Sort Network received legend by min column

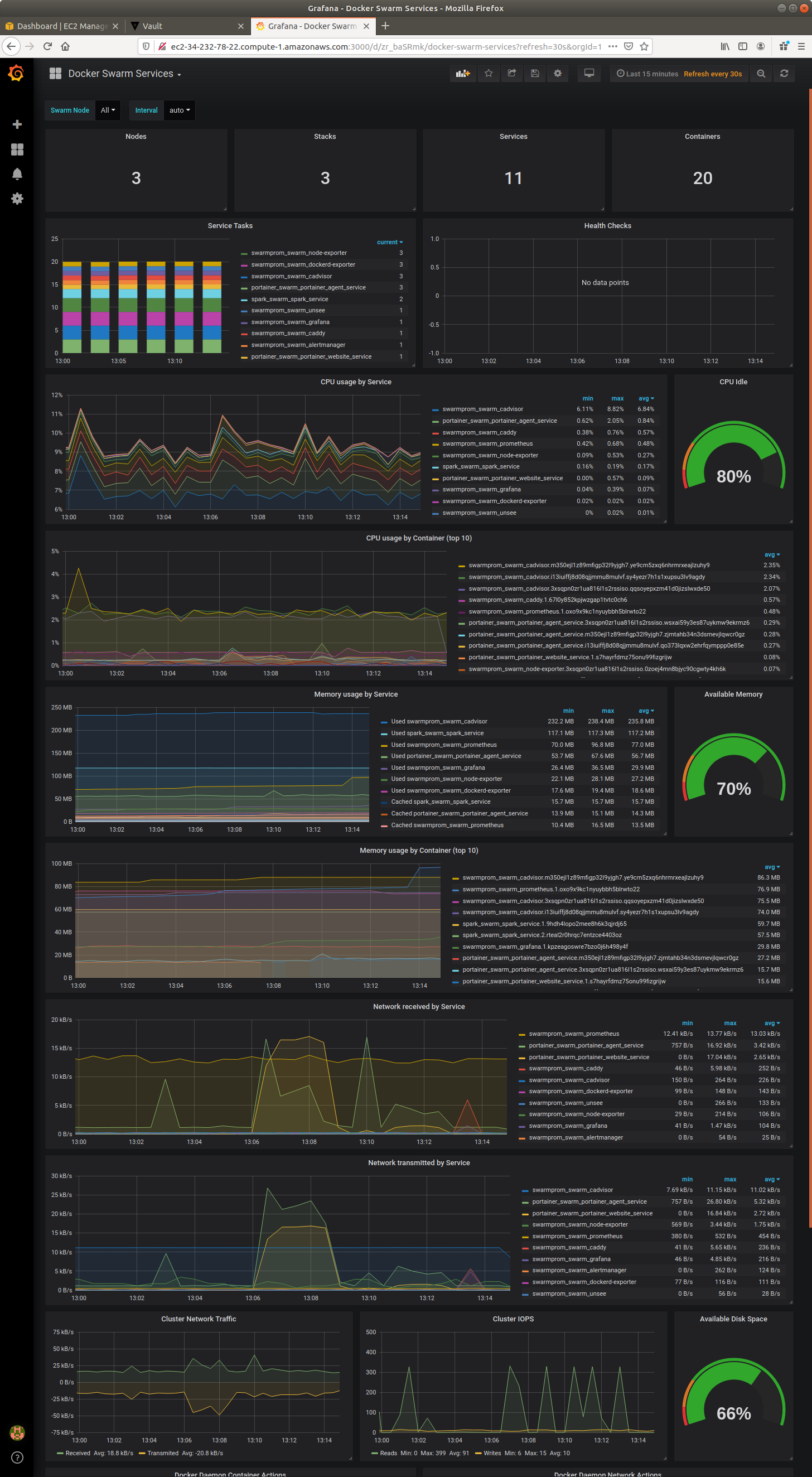[x=687, y=1024]
